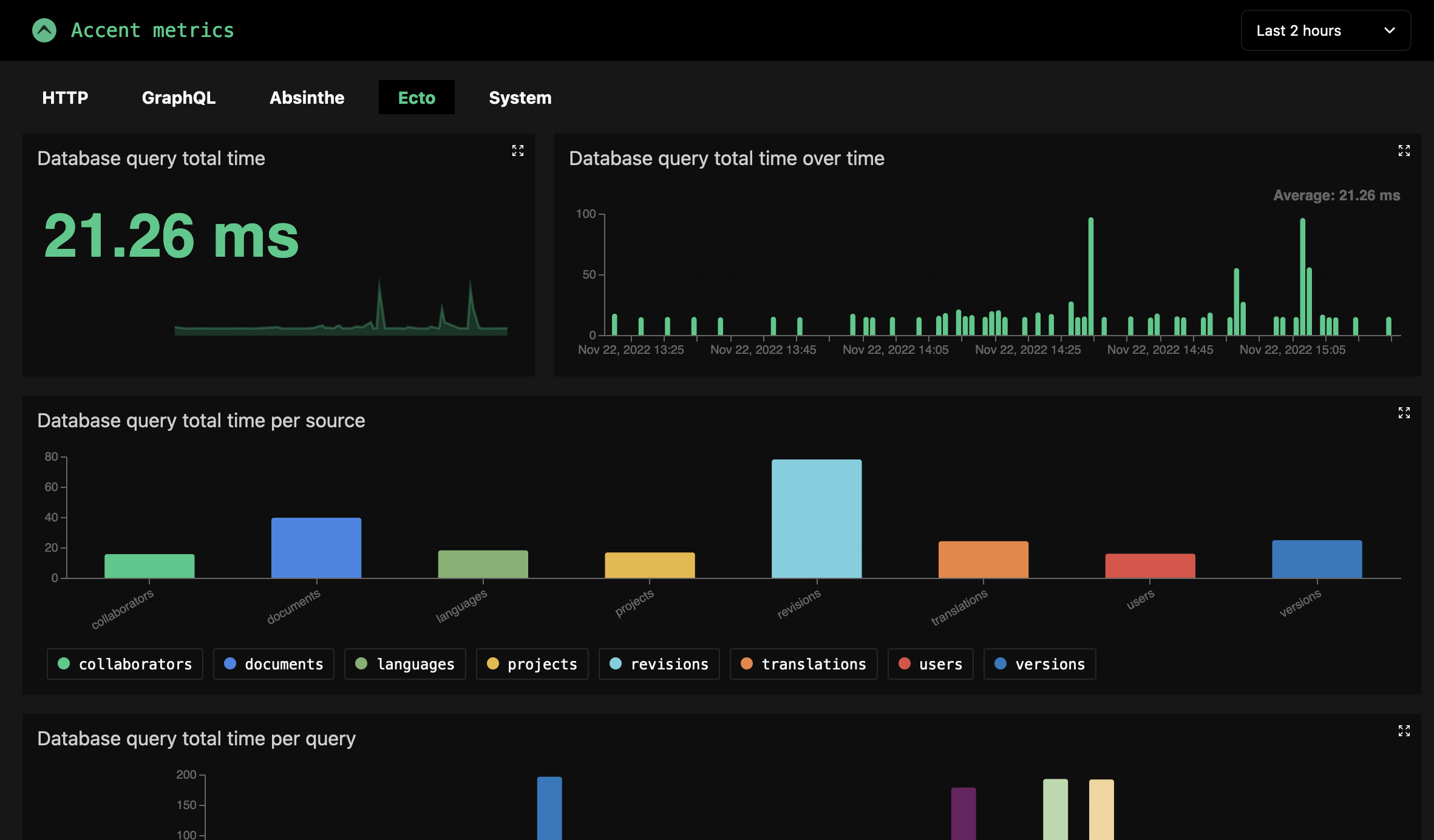
Task: Disable the users series in the legend
Action: (x=930, y=664)
